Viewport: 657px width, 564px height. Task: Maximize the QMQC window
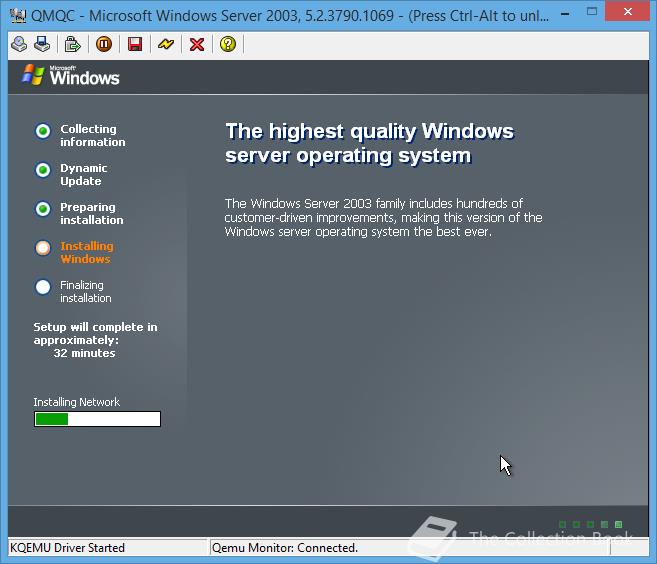(592, 12)
